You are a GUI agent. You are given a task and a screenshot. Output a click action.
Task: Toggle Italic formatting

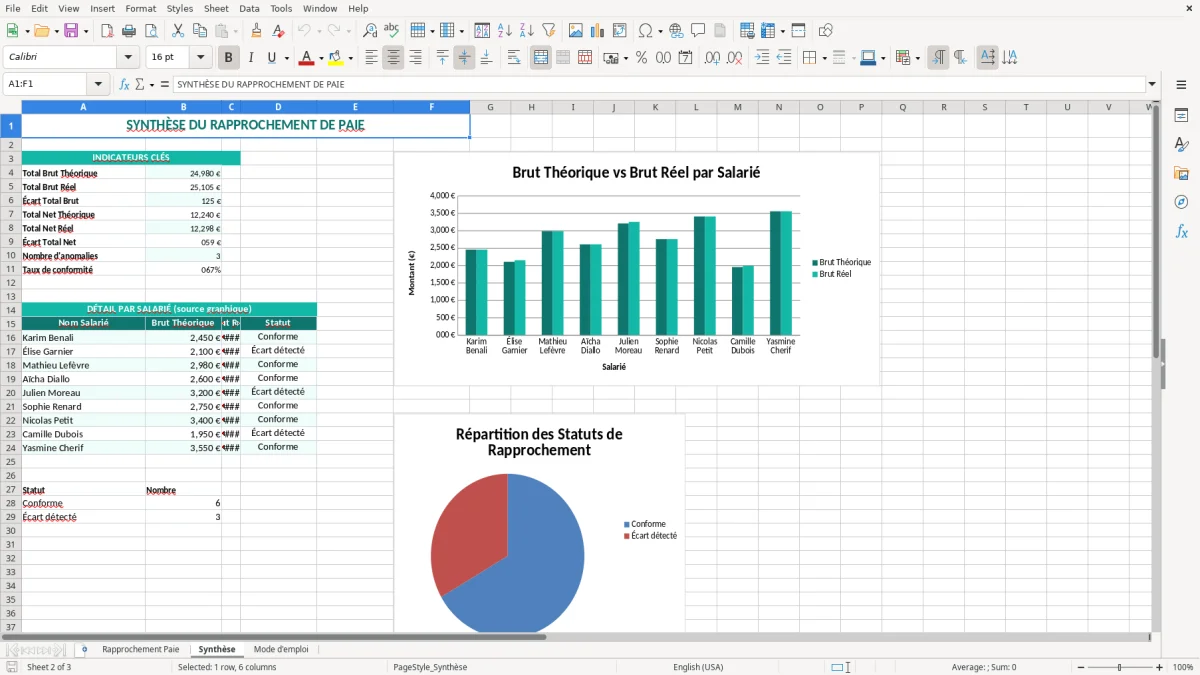point(250,58)
